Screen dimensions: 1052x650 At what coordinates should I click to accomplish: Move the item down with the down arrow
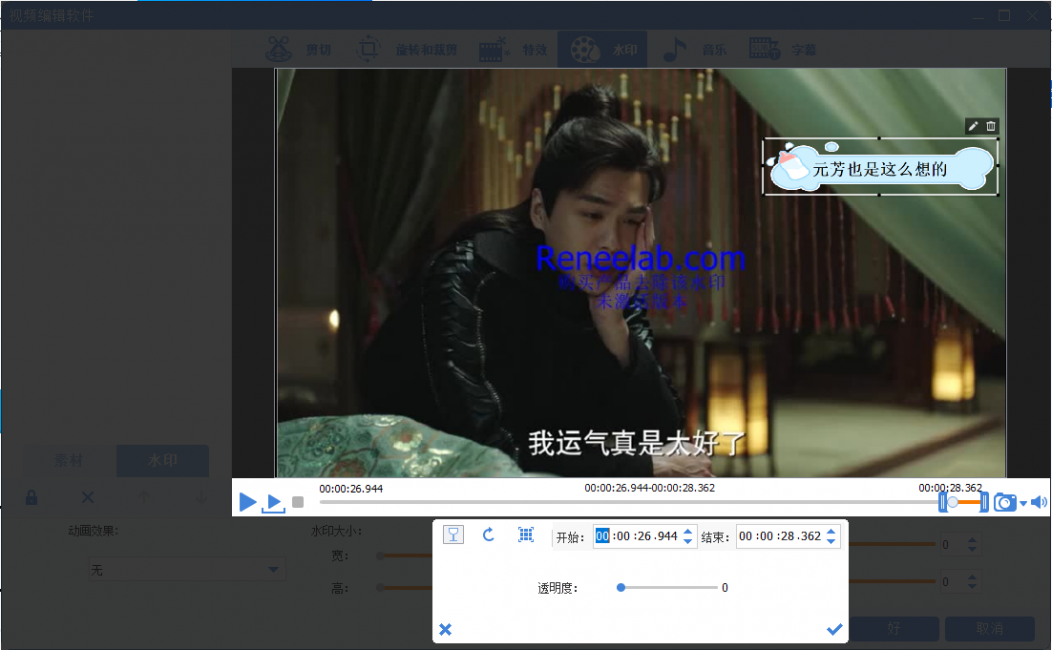click(x=201, y=498)
